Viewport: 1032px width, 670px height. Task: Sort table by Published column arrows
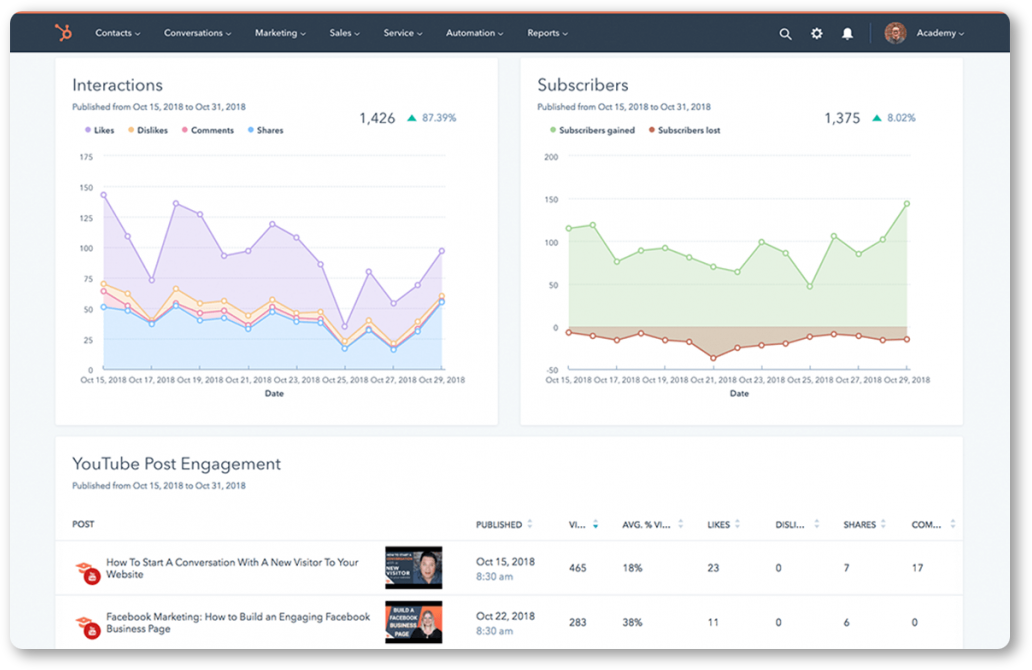(530, 525)
